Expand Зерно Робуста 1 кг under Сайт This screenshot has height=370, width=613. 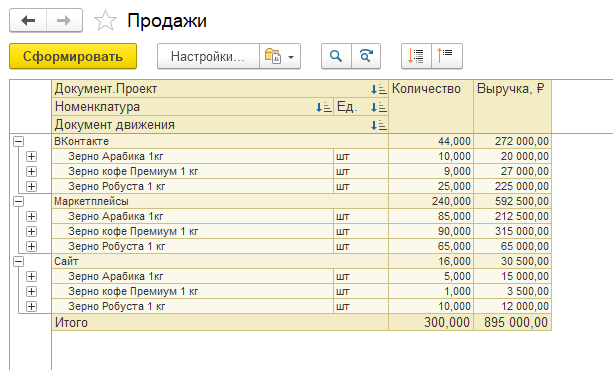click(x=31, y=307)
